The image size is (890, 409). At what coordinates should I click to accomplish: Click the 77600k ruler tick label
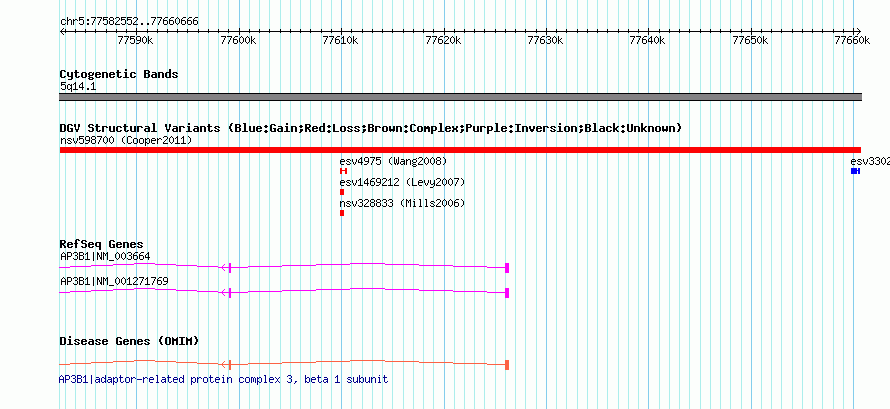click(x=238, y=40)
